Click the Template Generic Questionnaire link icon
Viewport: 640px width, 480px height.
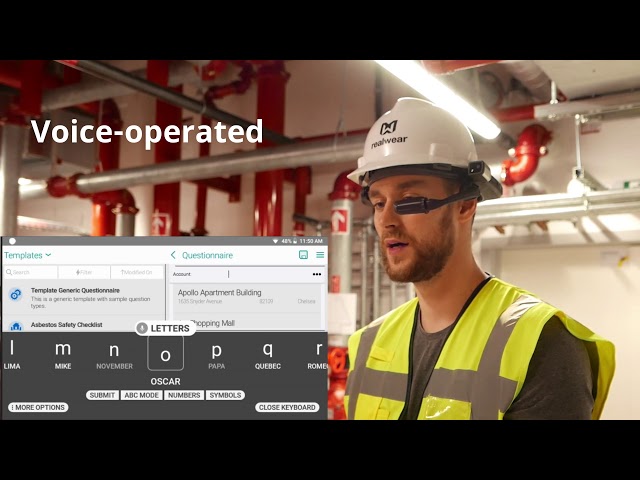[x=16, y=294]
